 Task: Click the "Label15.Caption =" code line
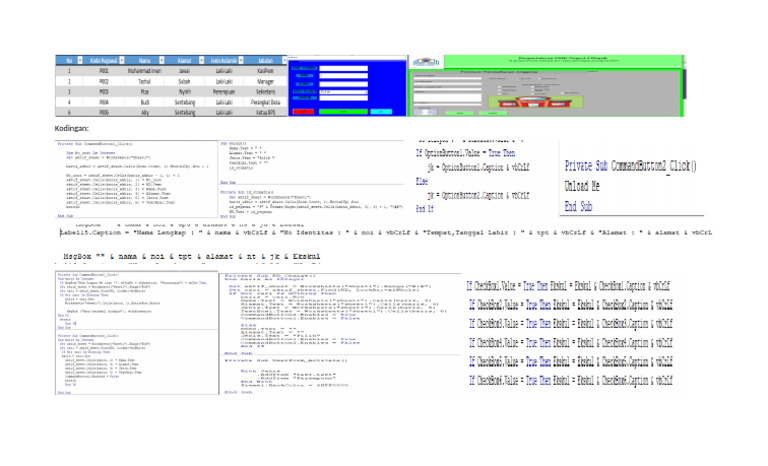click(385, 233)
